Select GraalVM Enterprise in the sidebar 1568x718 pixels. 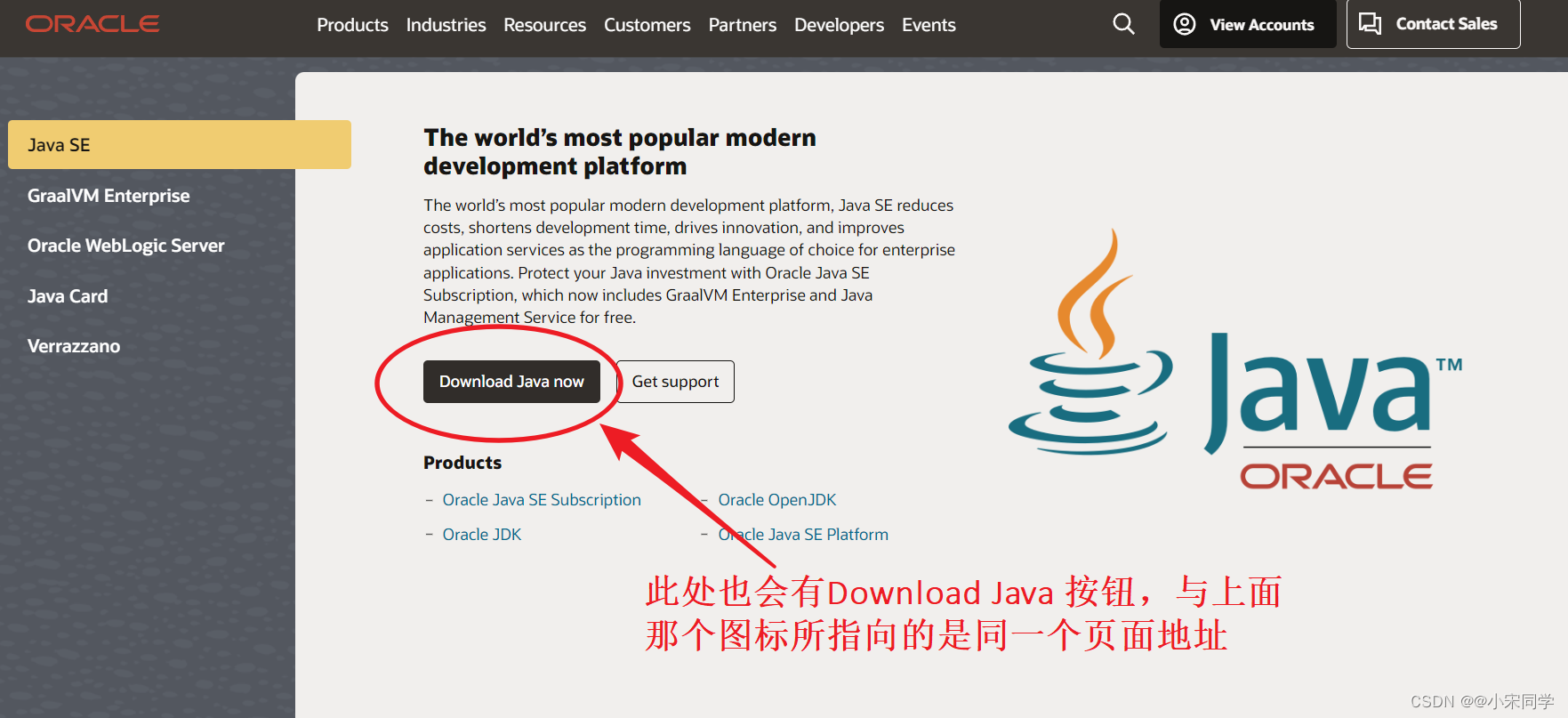pos(109,196)
